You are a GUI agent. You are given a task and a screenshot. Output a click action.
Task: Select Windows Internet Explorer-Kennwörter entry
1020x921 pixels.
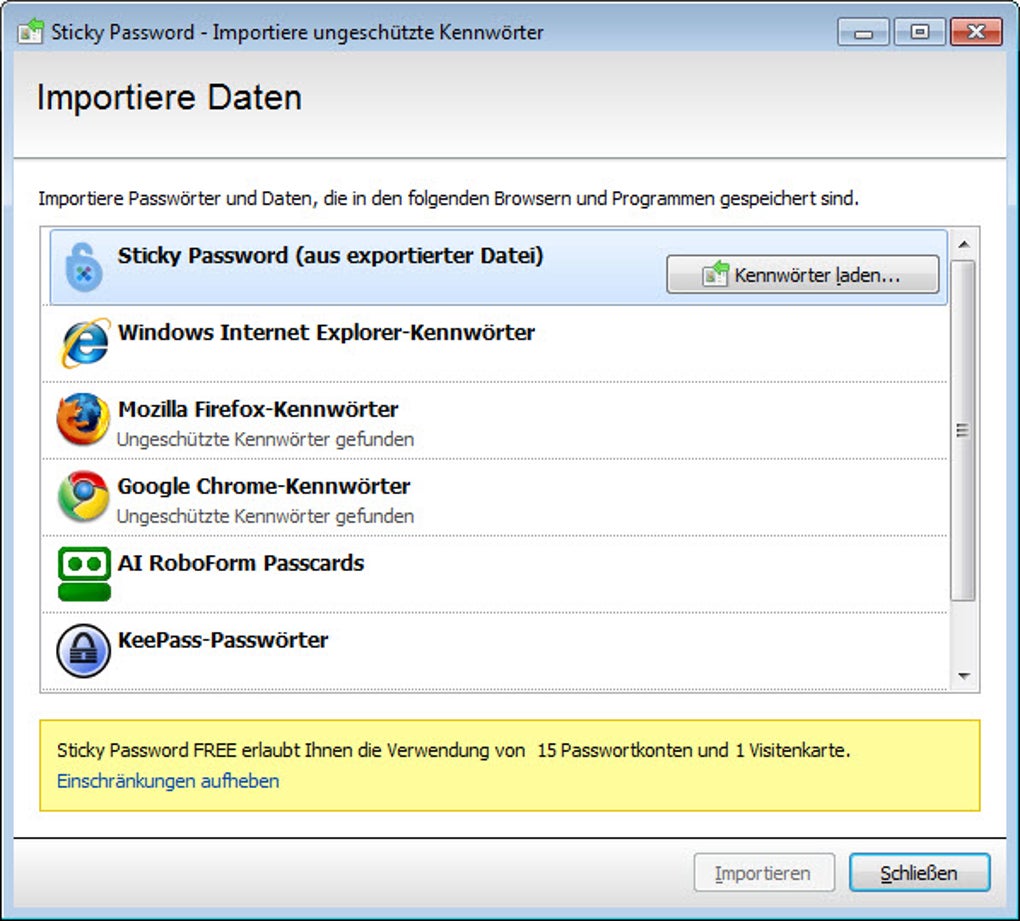(x=495, y=343)
